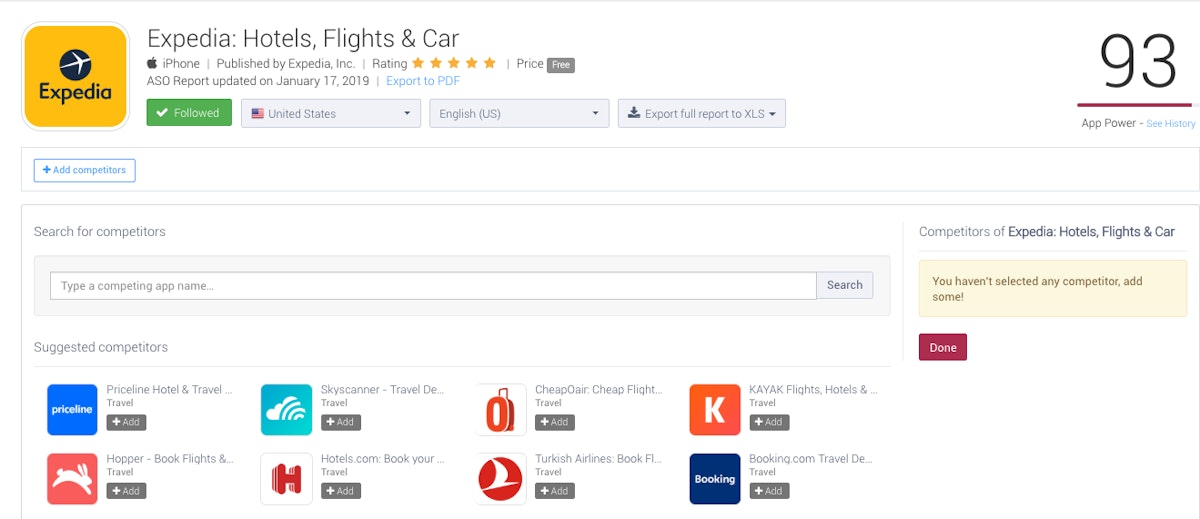The width and height of the screenshot is (1200, 519).
Task: Click the Hopper rabbit icon
Action: tap(72, 479)
